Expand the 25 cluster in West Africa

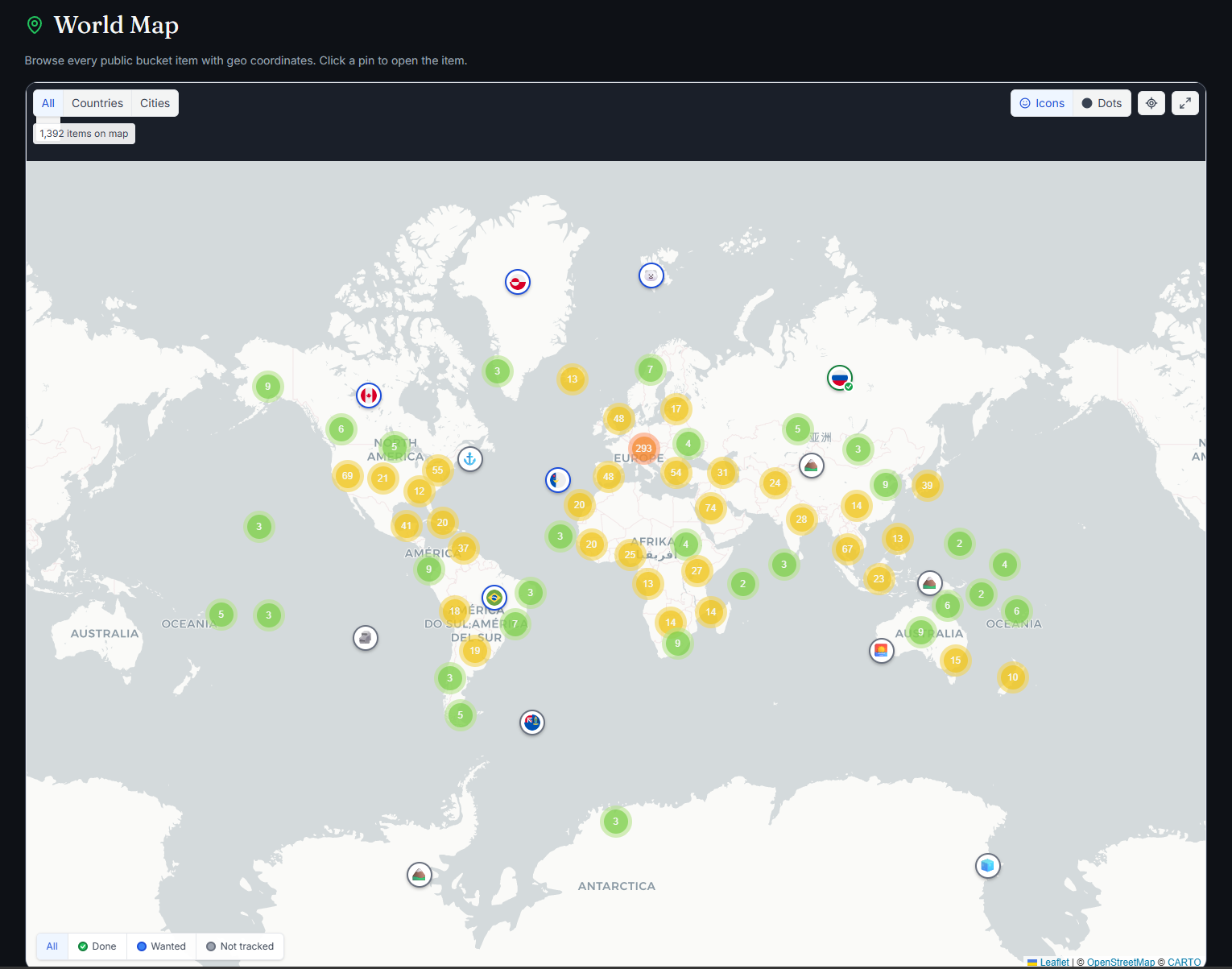[630, 555]
